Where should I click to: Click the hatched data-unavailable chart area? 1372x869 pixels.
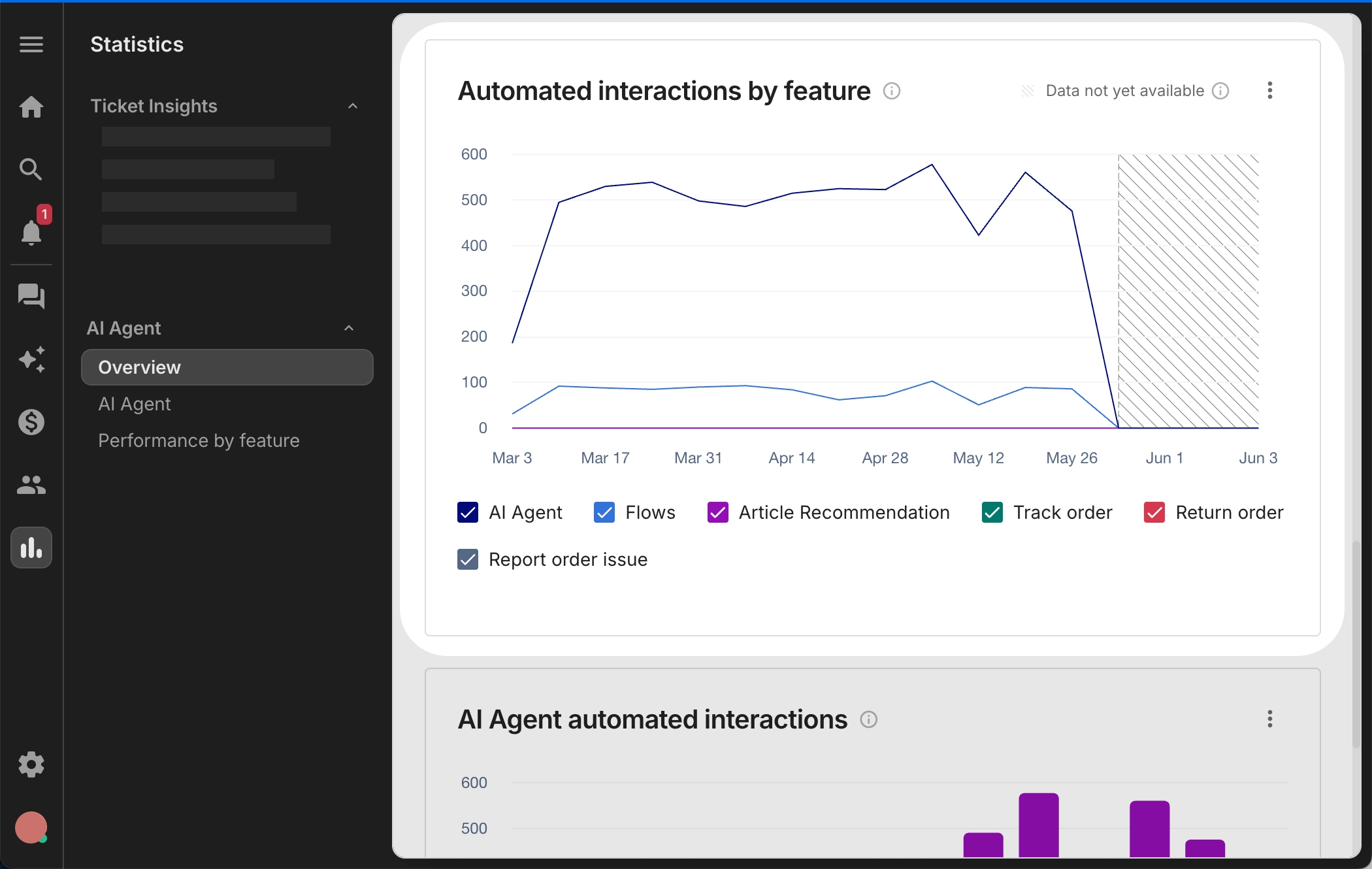[x=1188, y=291]
